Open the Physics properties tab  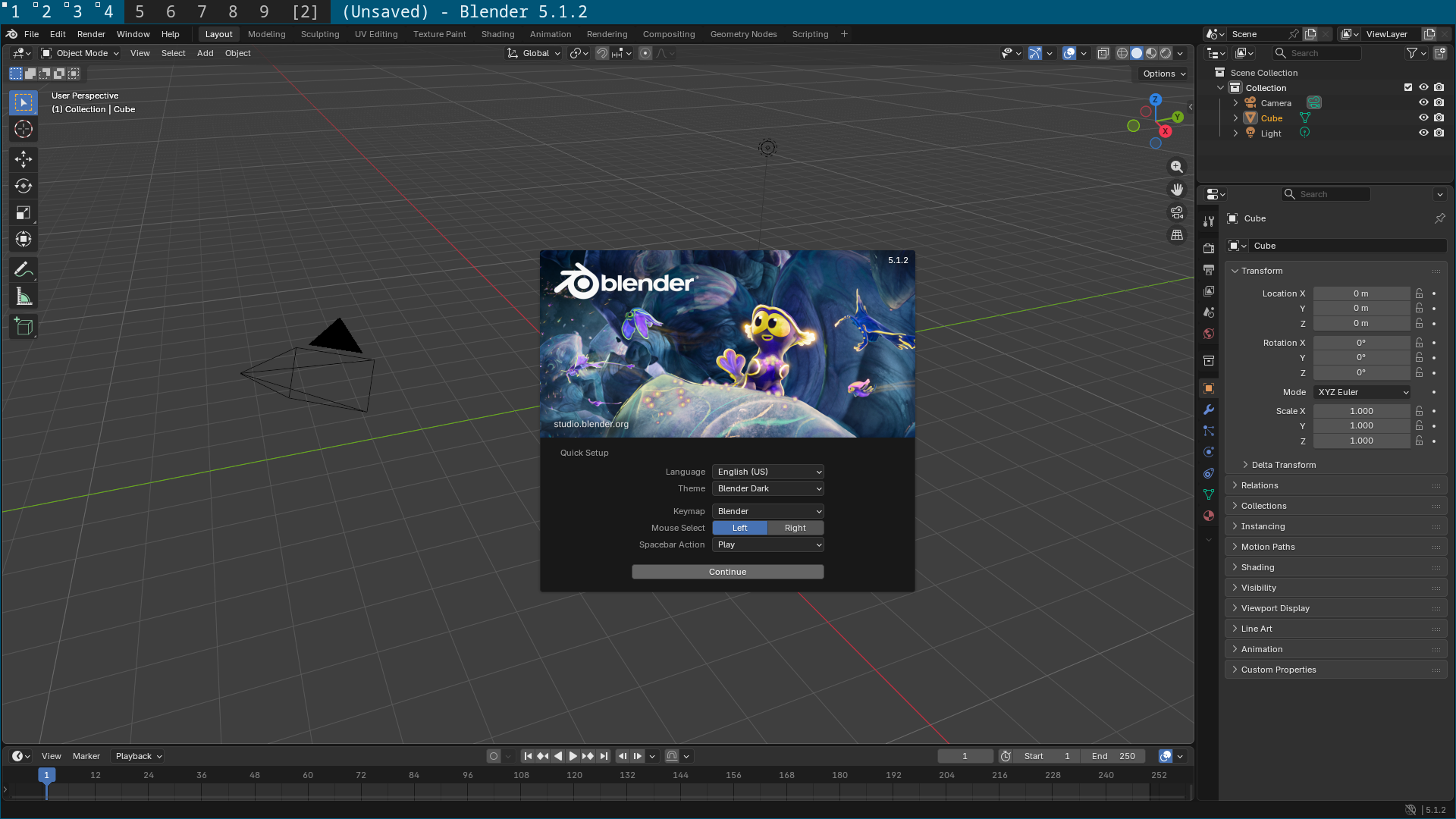point(1209,452)
